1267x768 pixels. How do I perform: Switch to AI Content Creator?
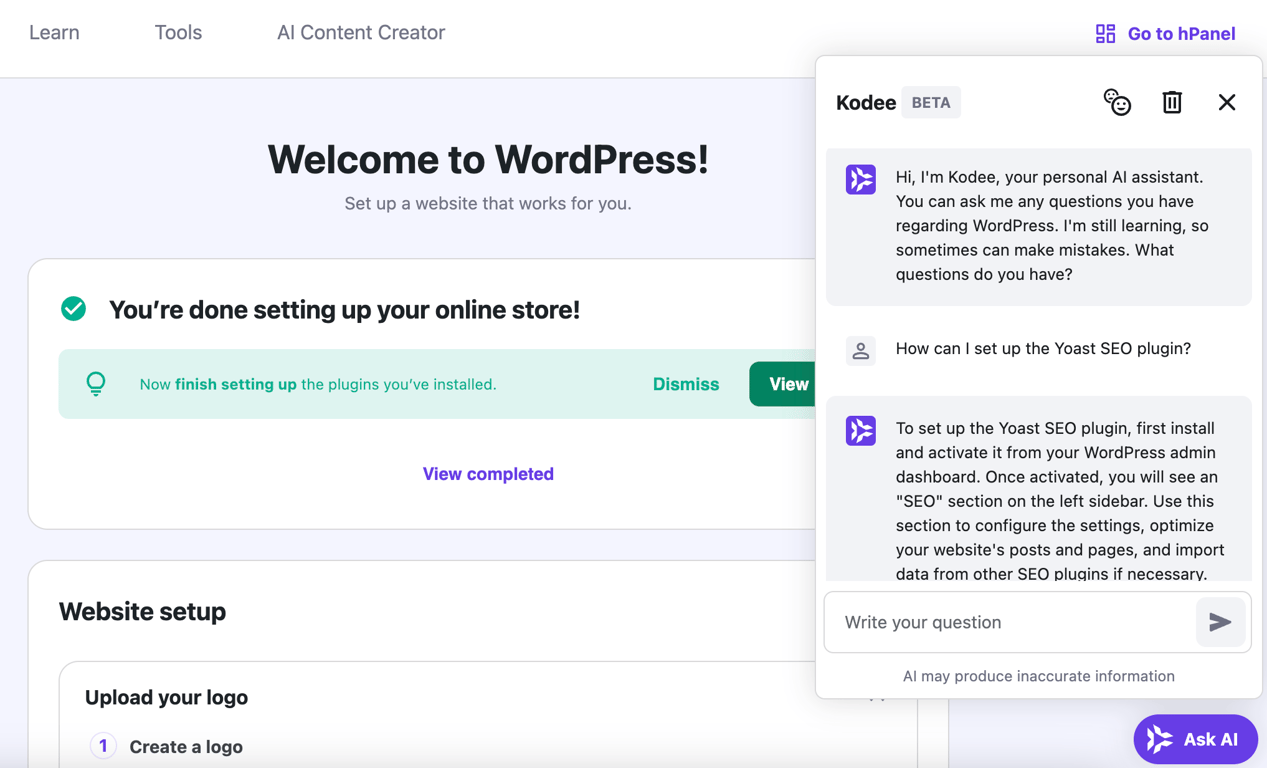click(360, 32)
